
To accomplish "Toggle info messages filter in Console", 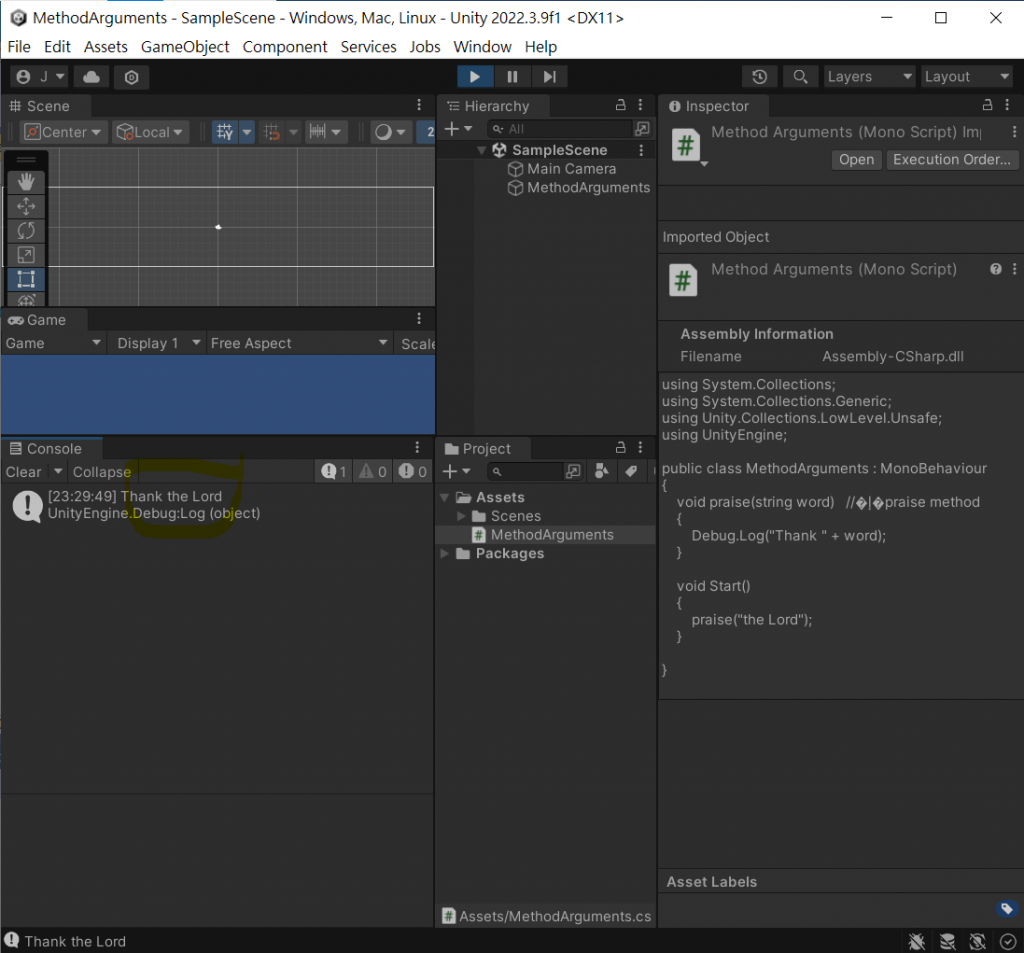I will [334, 472].
